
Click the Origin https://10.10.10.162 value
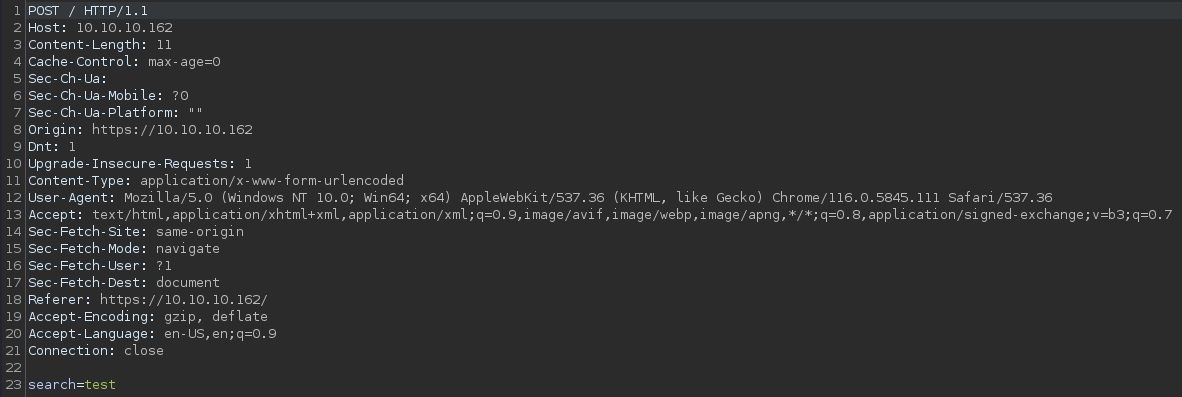[x=172, y=130]
